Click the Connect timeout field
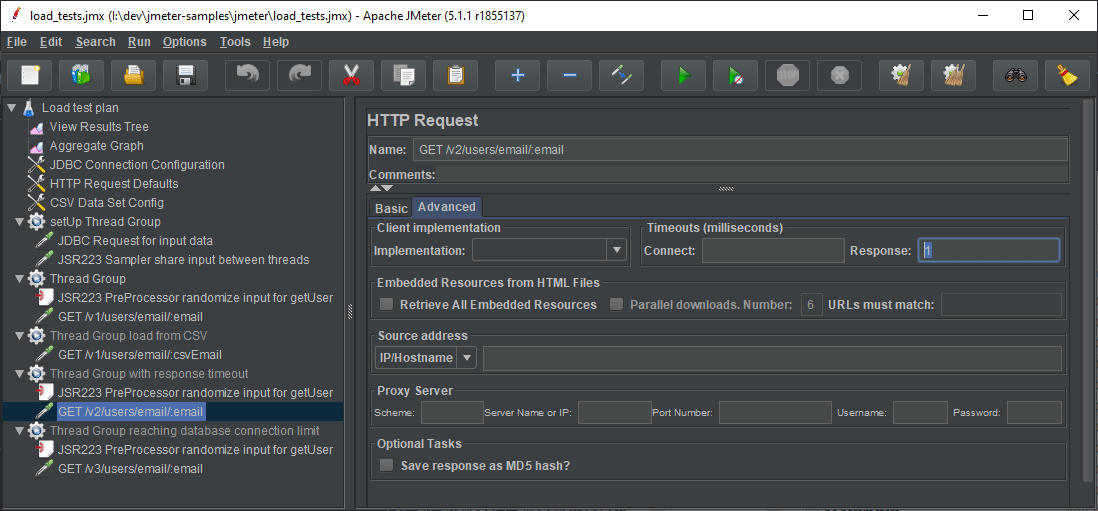Screen dimensions: 1098x511 pos(773,251)
